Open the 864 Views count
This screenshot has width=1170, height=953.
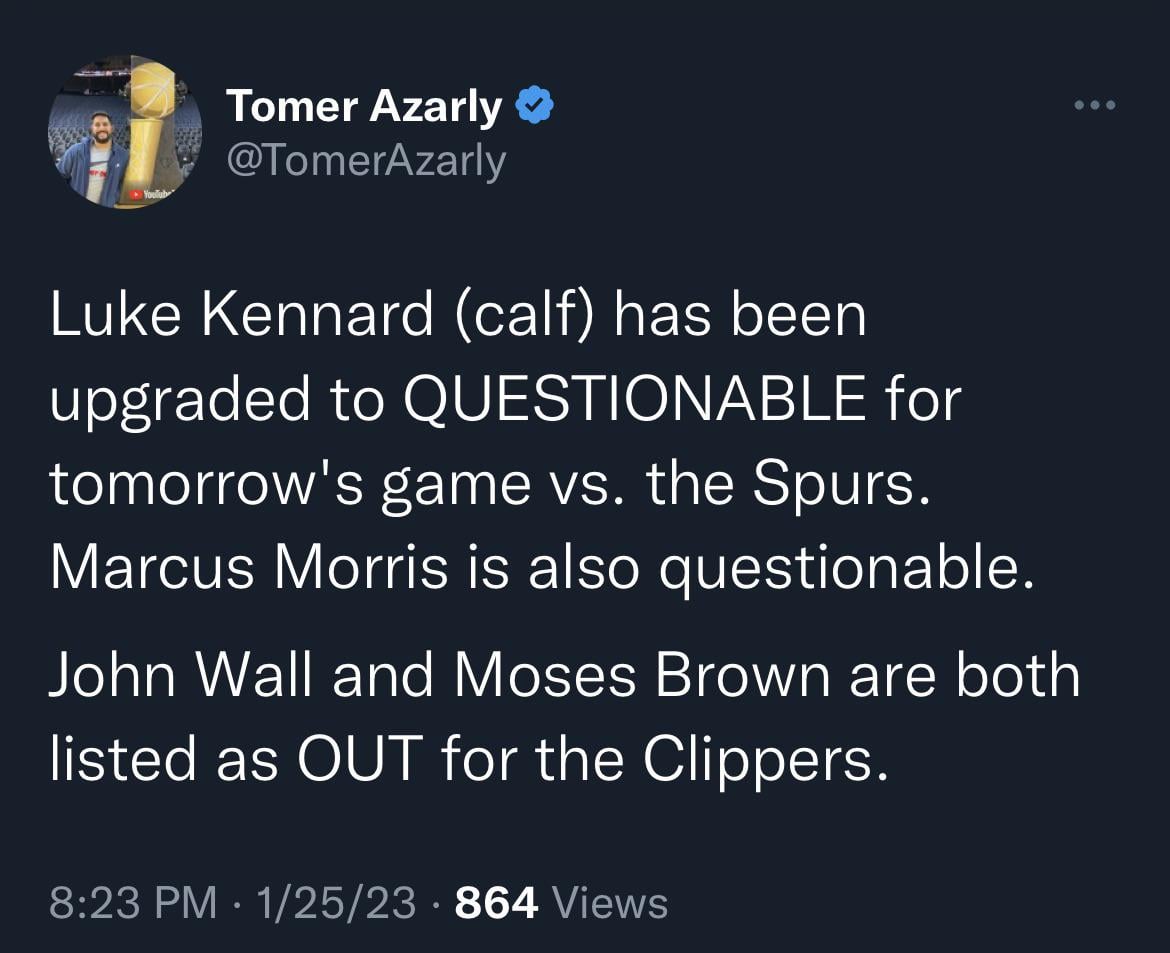(x=560, y=902)
